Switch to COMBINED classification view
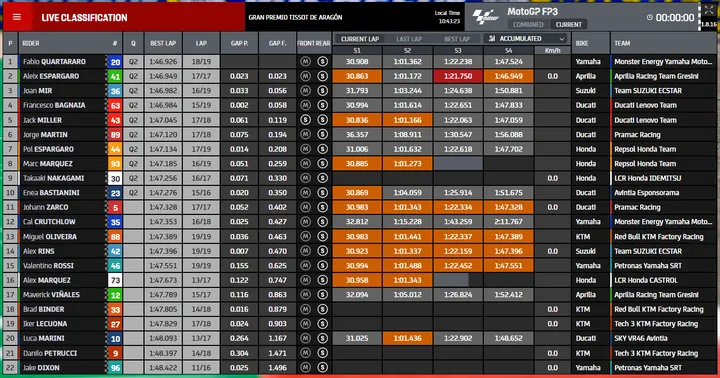 (x=528, y=25)
